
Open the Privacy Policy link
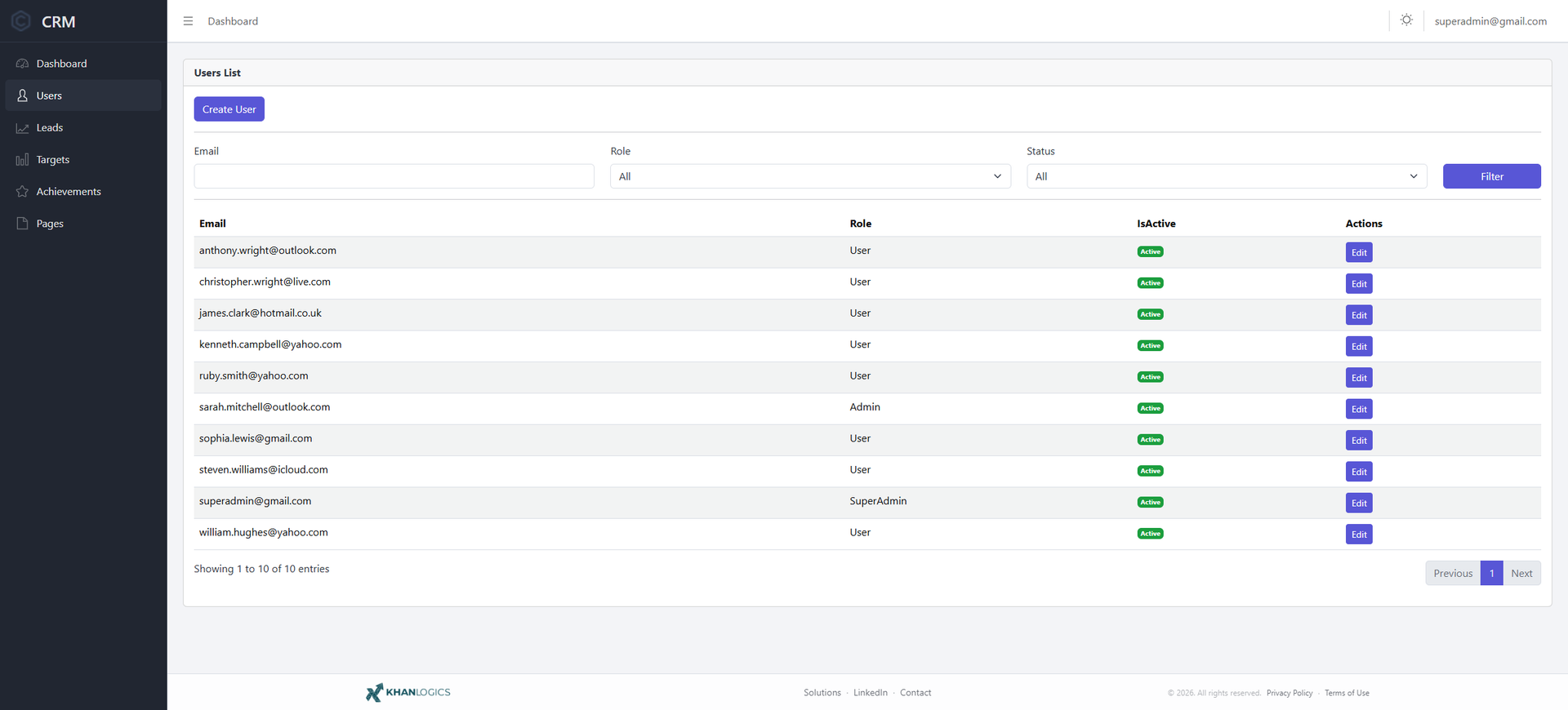(1290, 693)
